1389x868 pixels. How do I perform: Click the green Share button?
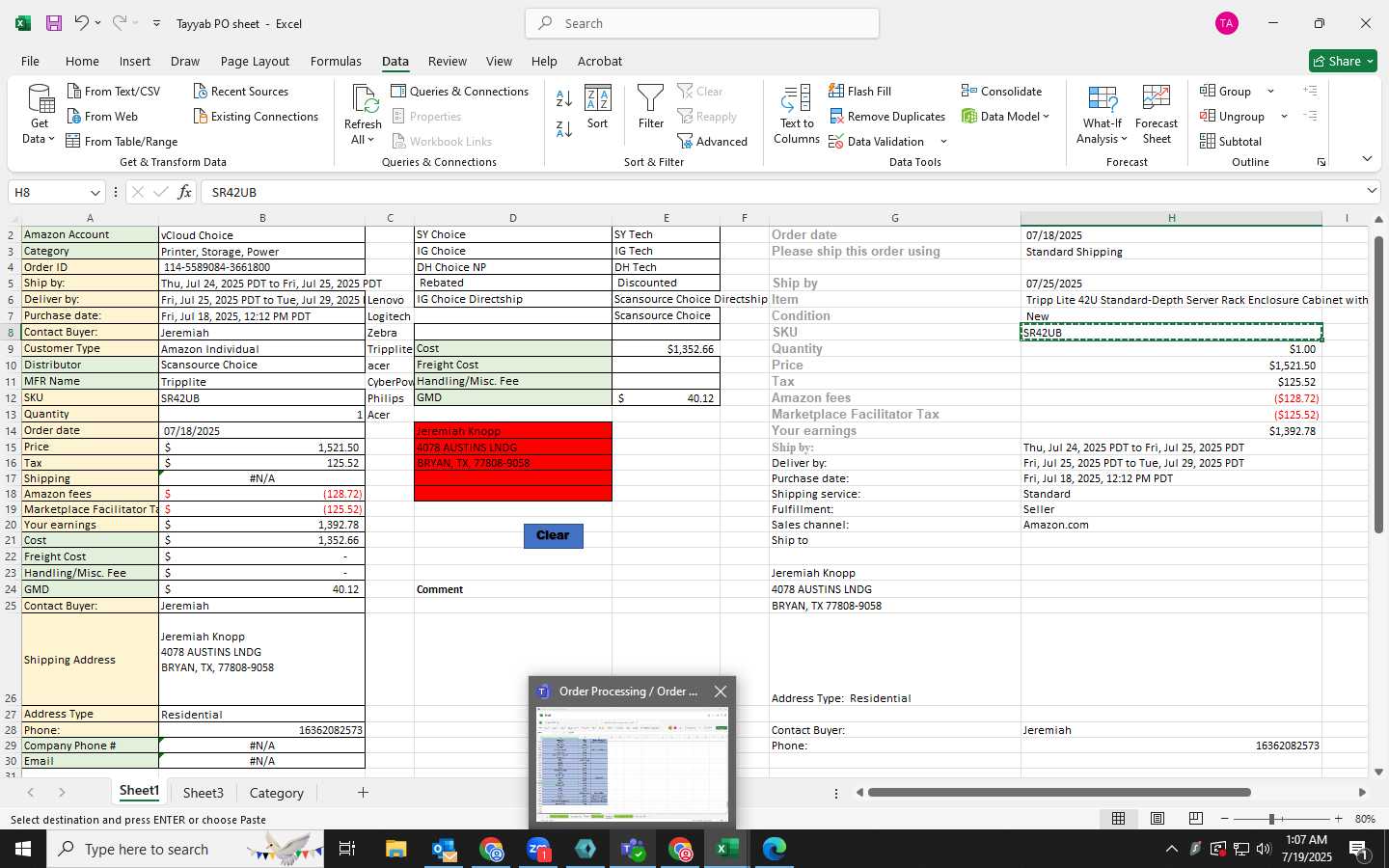[x=1343, y=61]
